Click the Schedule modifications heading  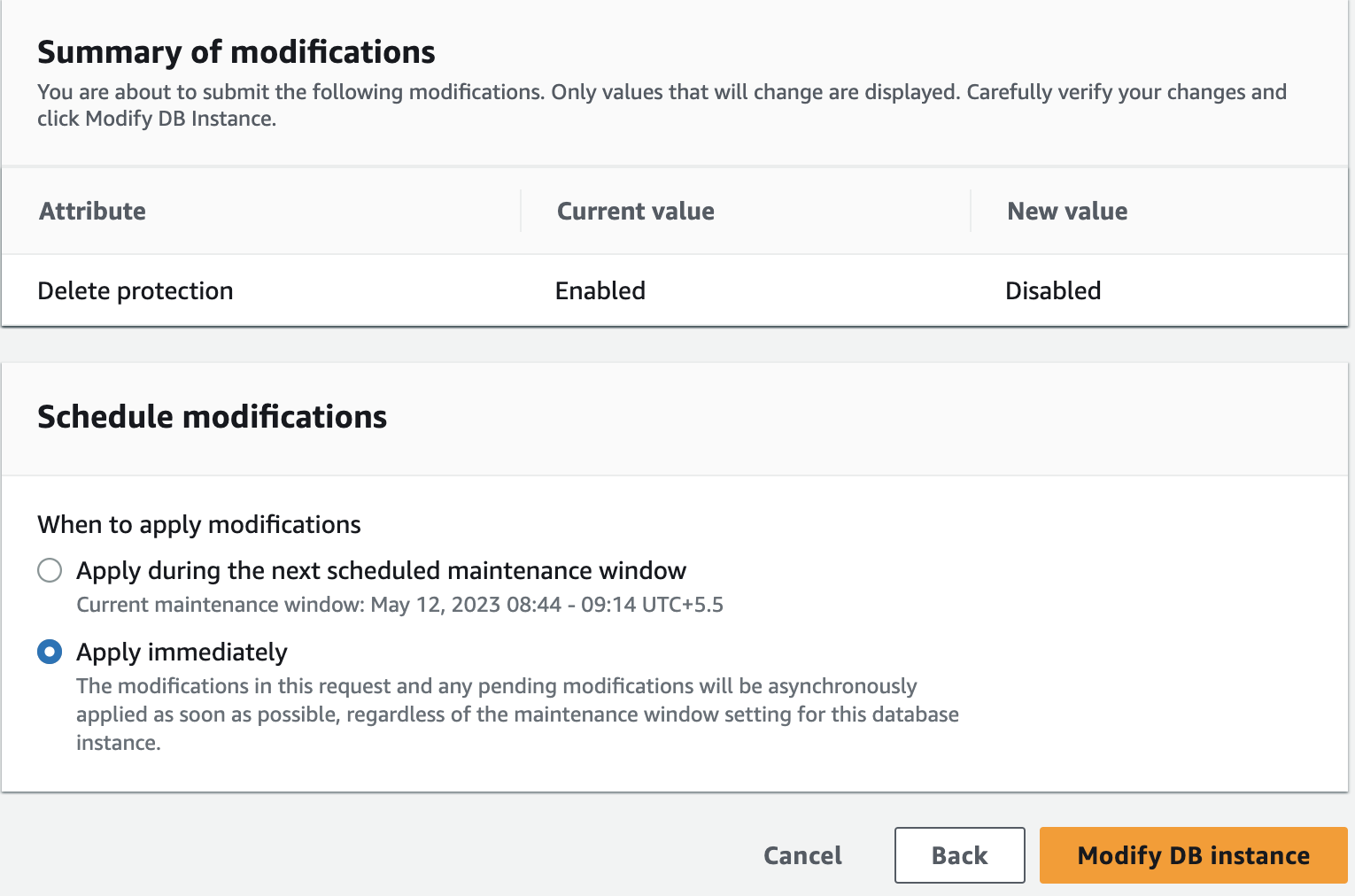point(213,417)
